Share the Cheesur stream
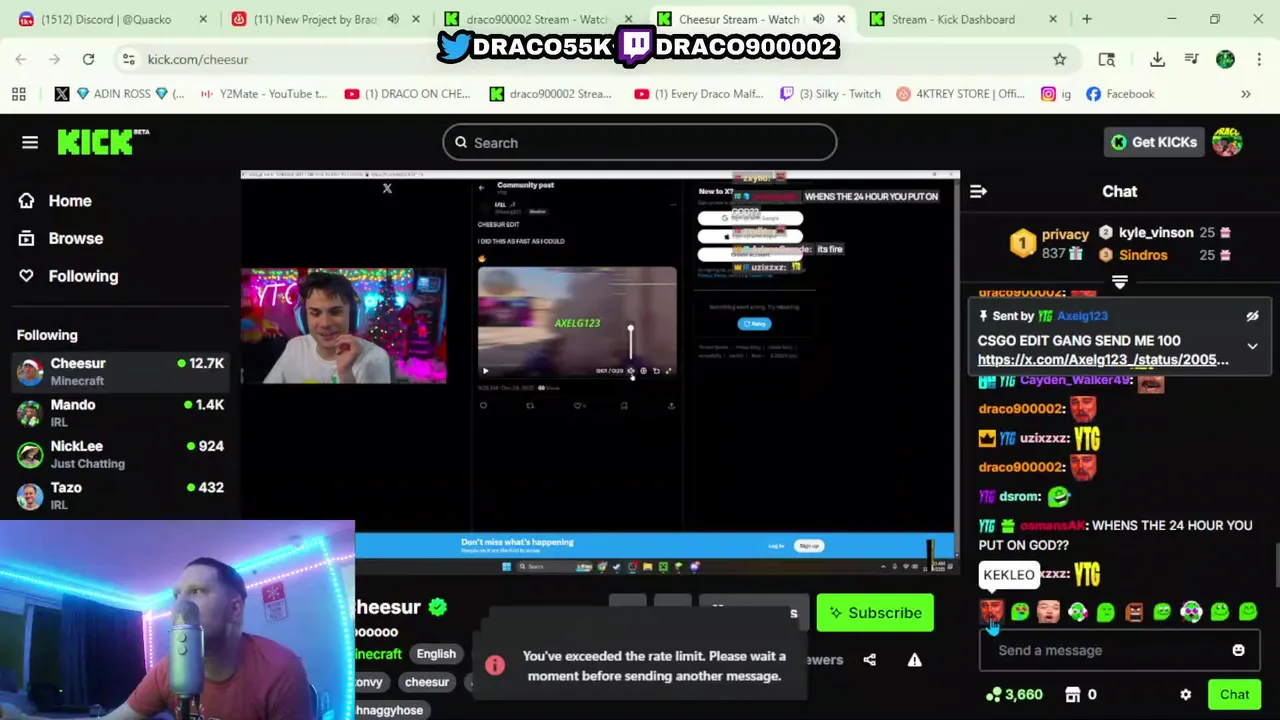 869,660
